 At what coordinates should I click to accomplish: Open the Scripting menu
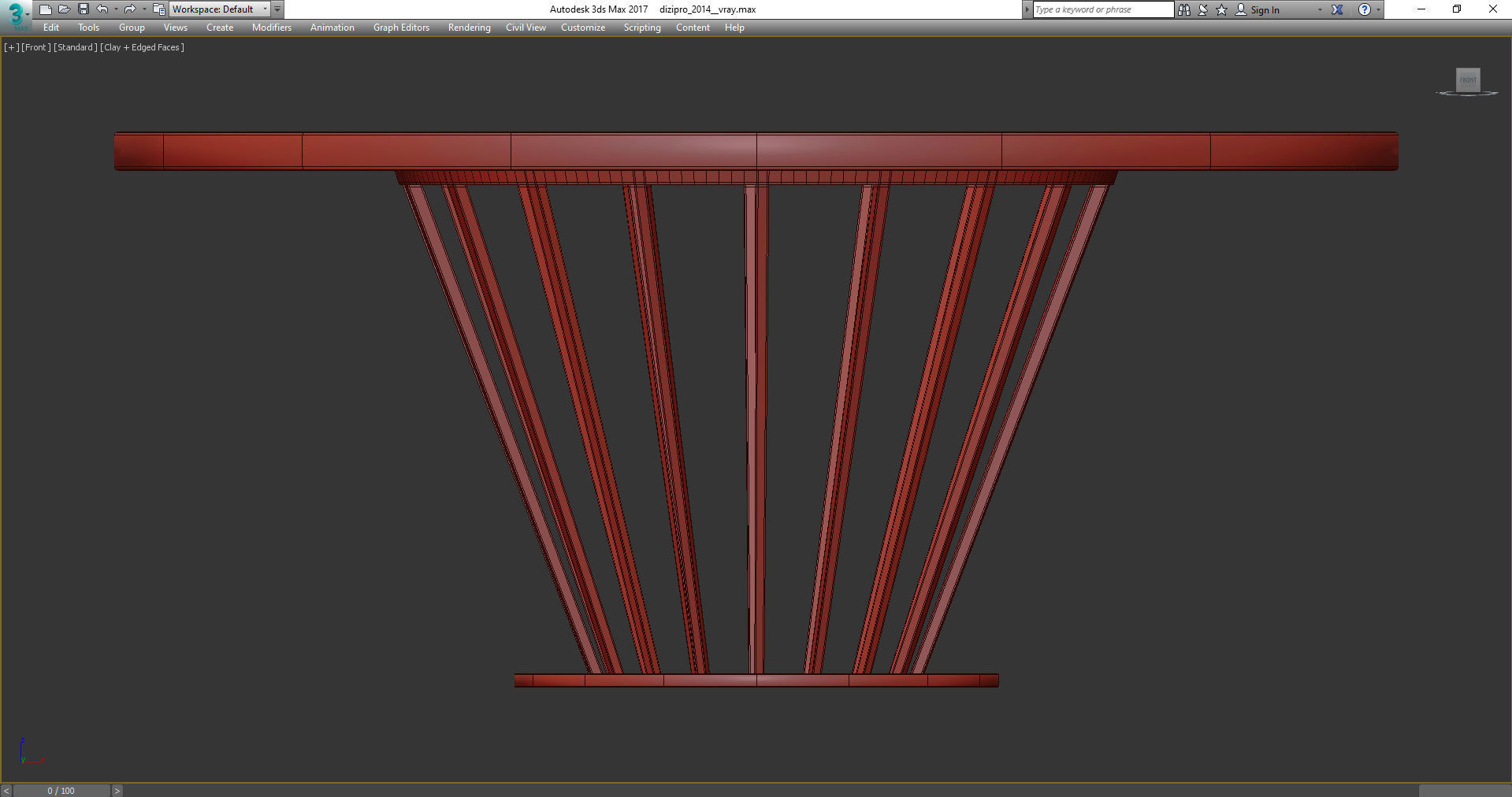[x=642, y=28]
